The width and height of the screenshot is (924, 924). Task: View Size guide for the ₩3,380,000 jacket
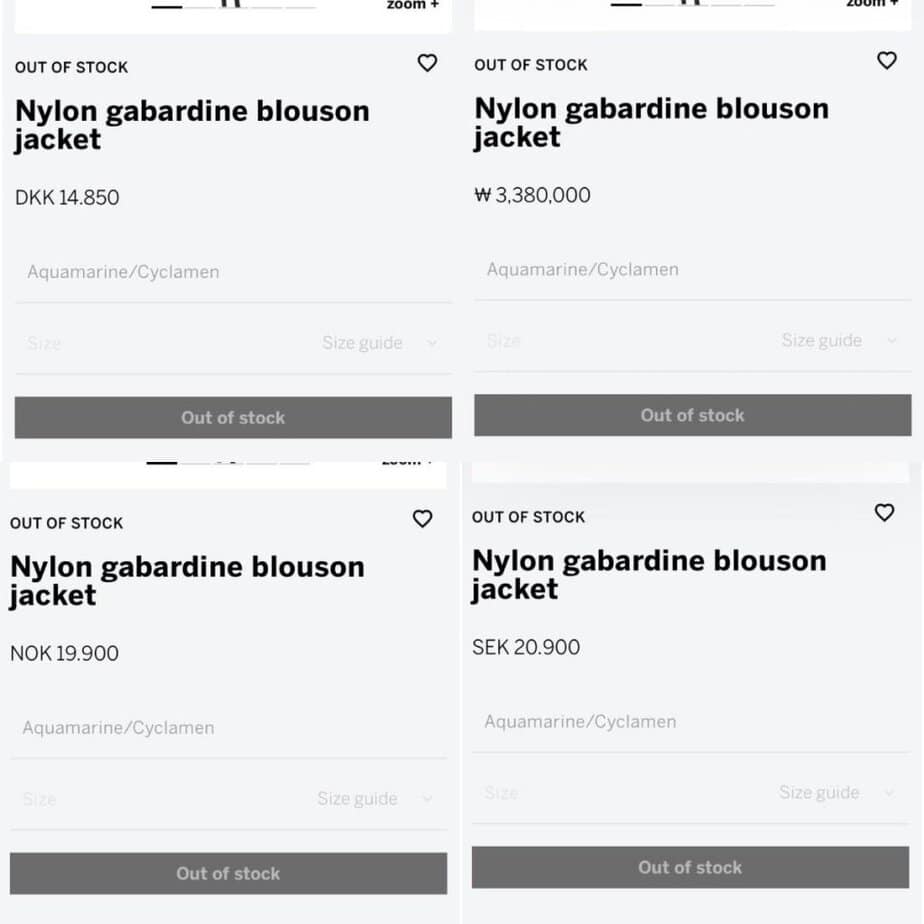point(821,341)
